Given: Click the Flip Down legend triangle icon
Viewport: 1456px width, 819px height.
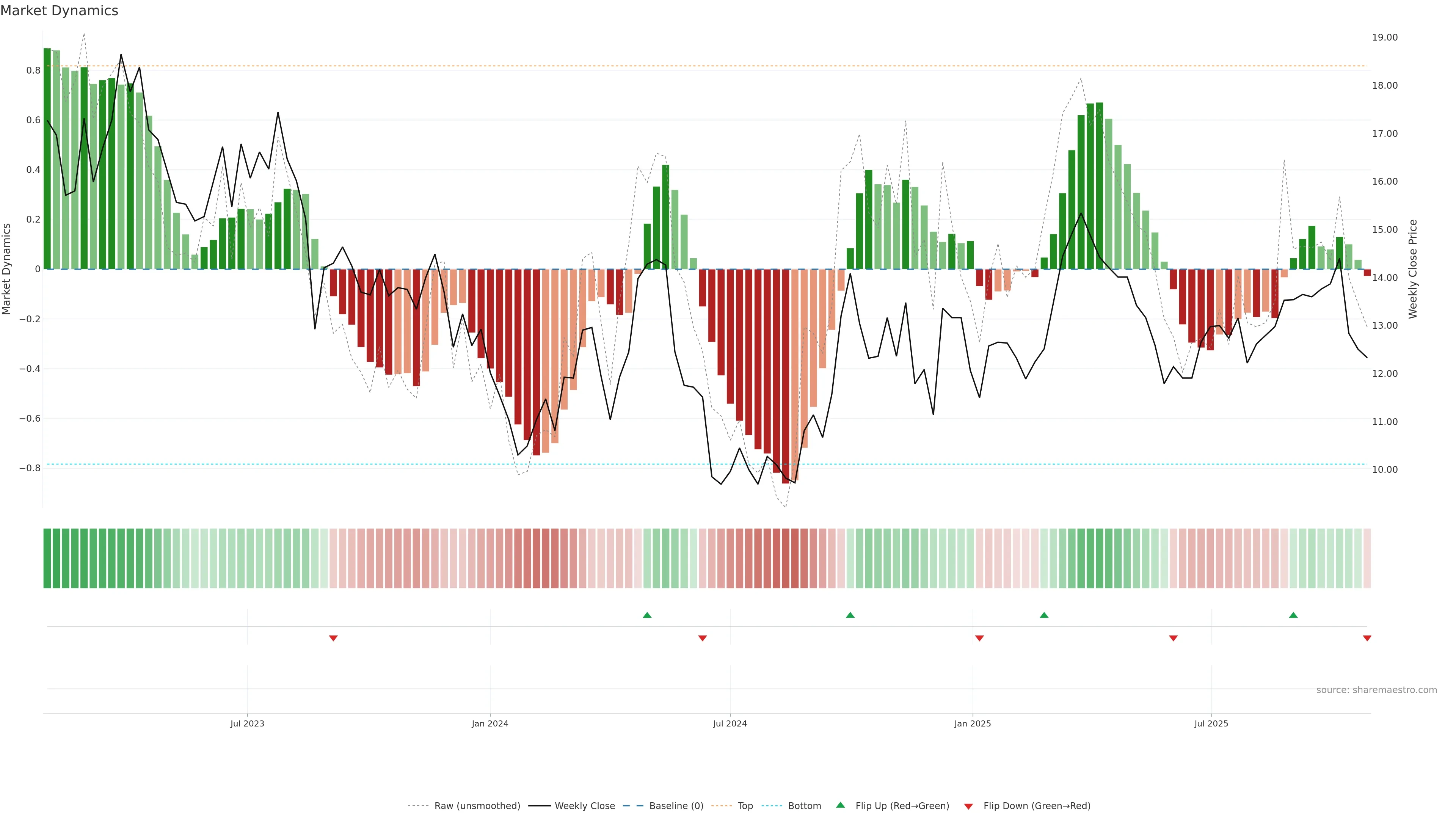Looking at the screenshot, I should 968,806.
